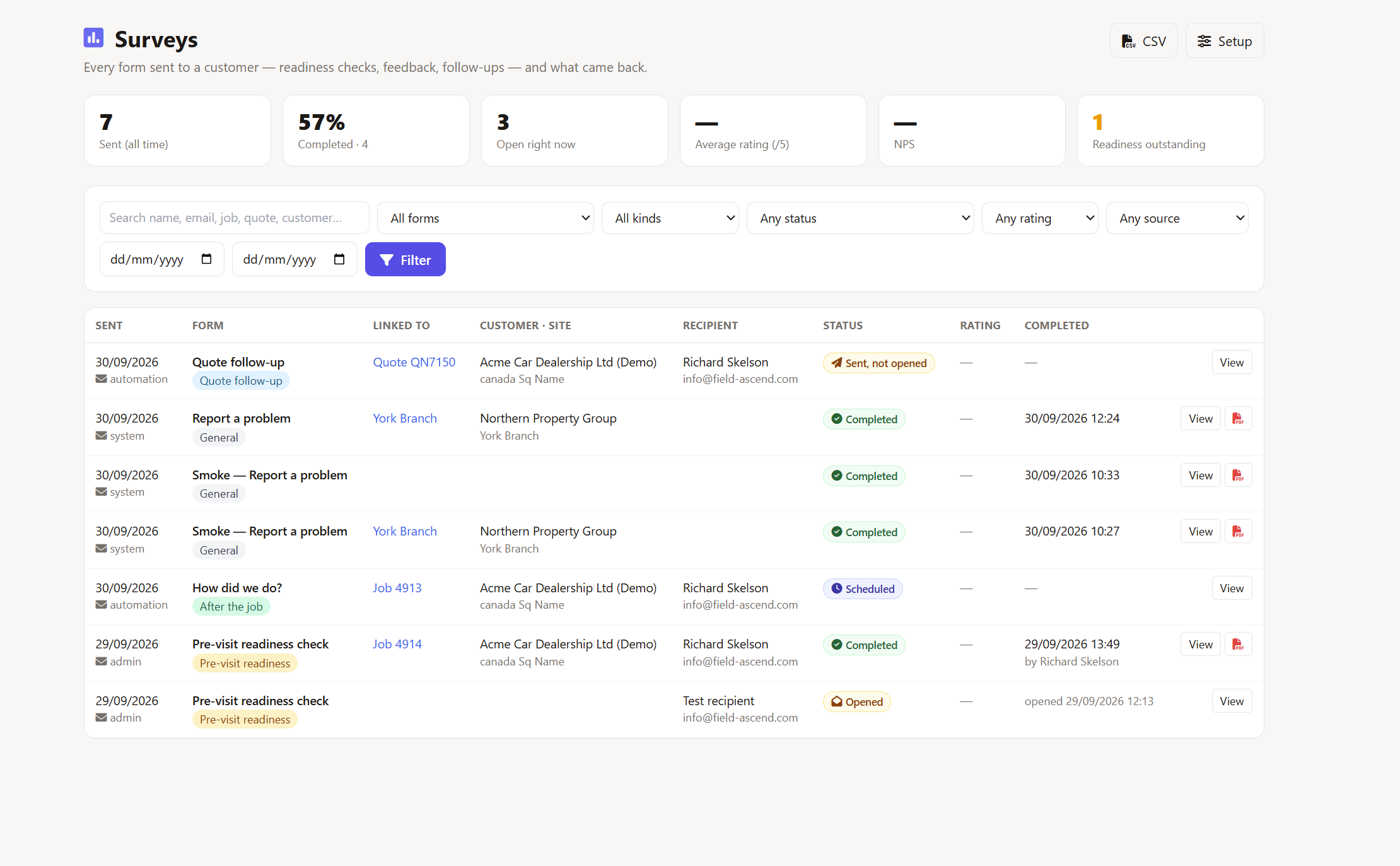This screenshot has width=1400, height=866.
Task: Open the start date calendar picker icon
Action: [206, 259]
